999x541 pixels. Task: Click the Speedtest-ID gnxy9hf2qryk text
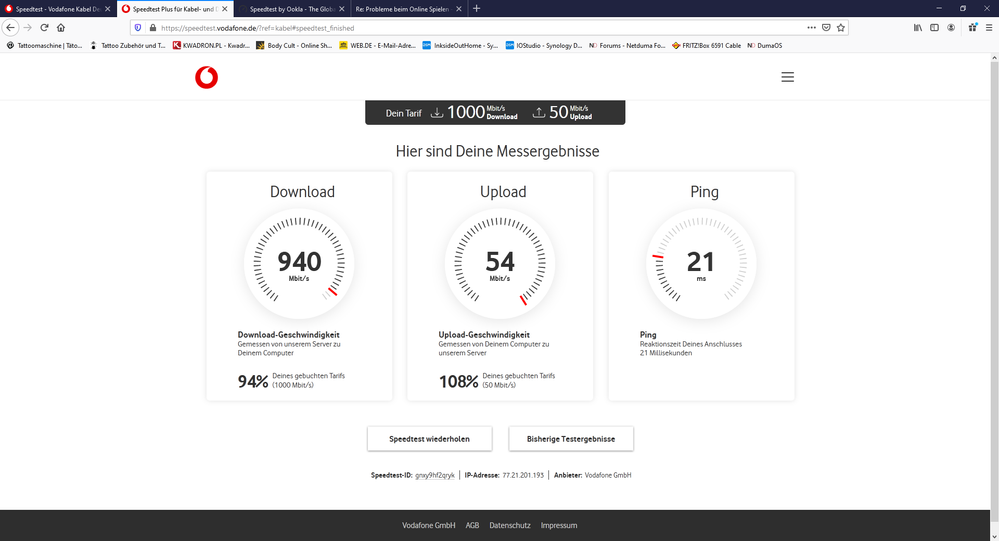point(413,475)
